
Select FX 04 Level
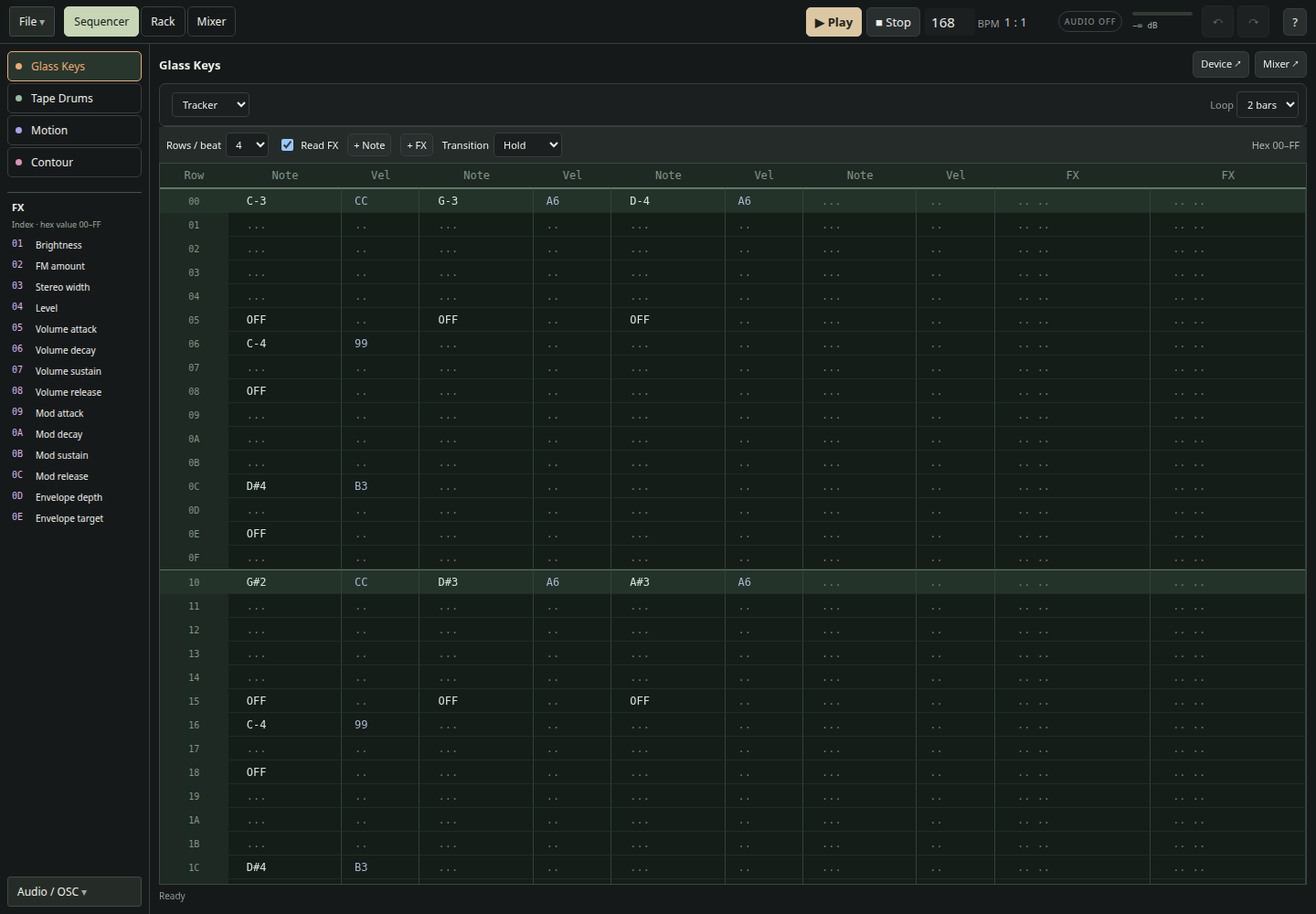[x=74, y=308]
